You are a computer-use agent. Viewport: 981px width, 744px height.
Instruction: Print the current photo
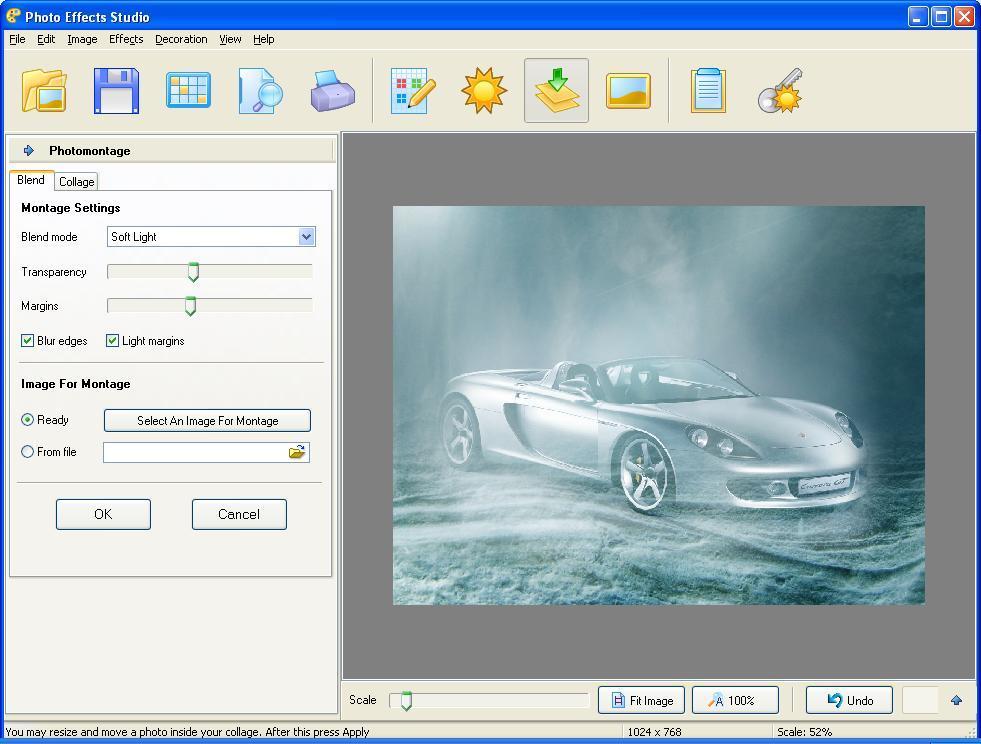tap(333, 90)
